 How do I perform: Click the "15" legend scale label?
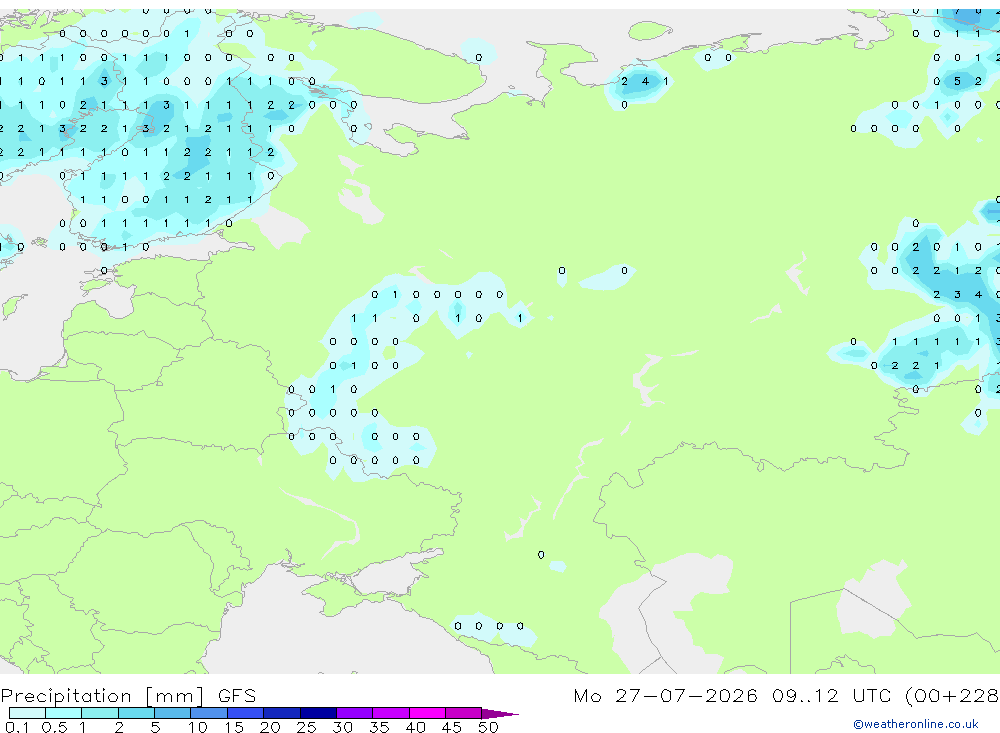234,727
